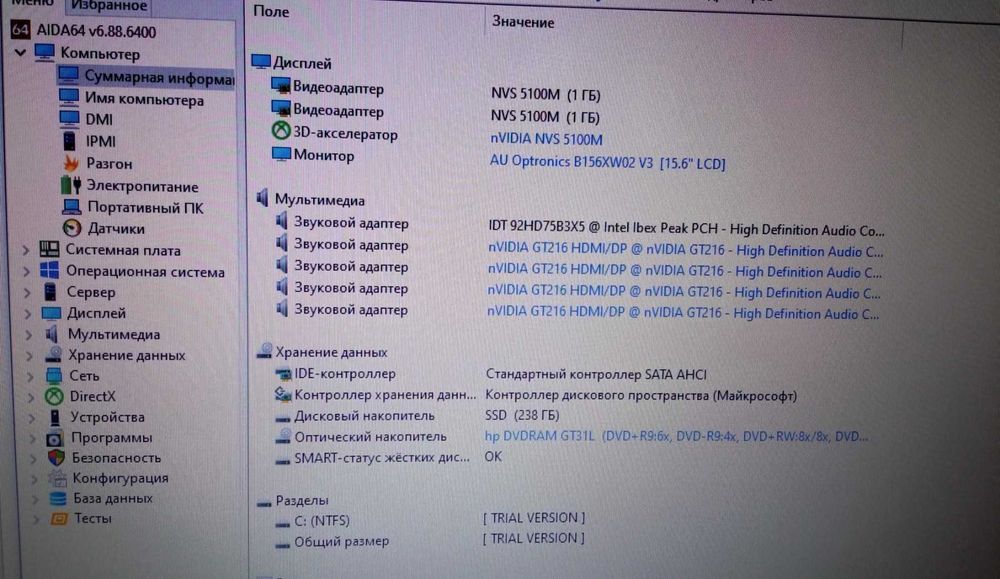Click the Имя компьютера icon
The width and height of the screenshot is (1000, 579).
(69, 98)
